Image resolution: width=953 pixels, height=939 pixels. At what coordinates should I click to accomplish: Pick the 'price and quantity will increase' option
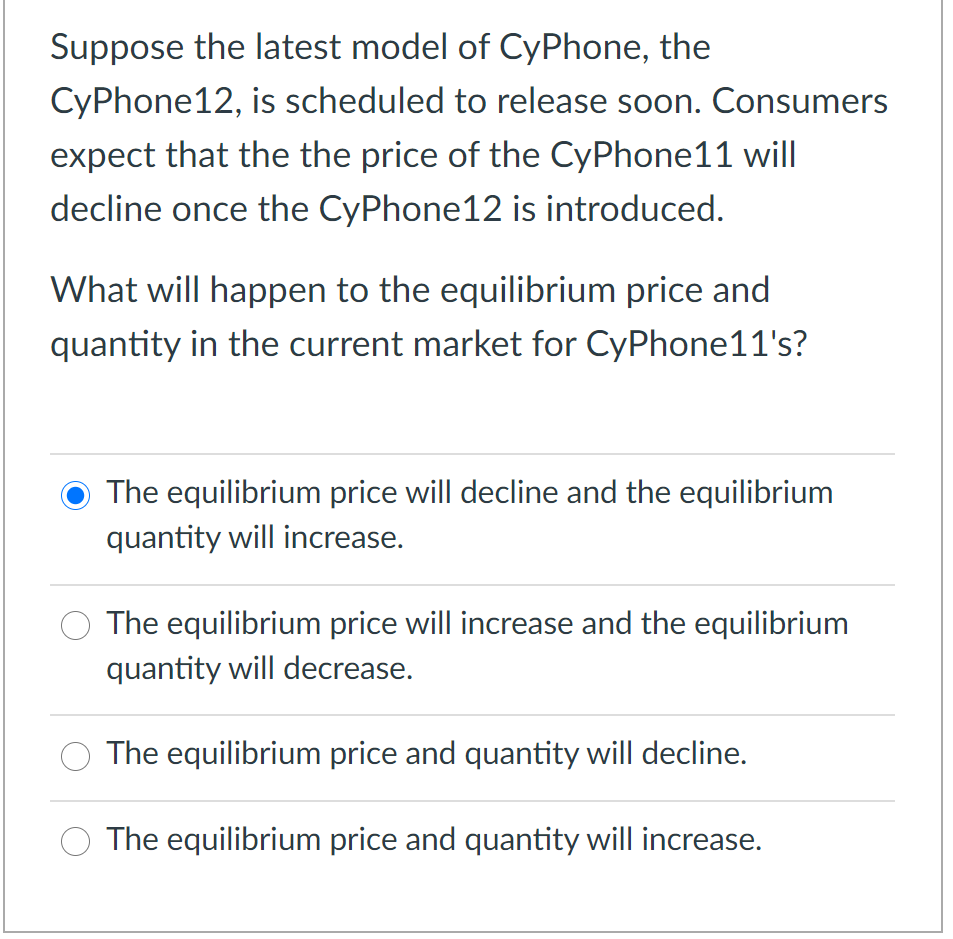(75, 842)
